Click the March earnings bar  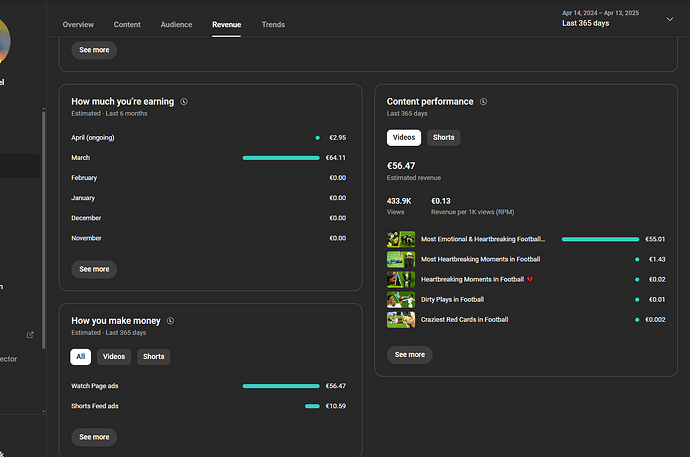tap(281, 158)
